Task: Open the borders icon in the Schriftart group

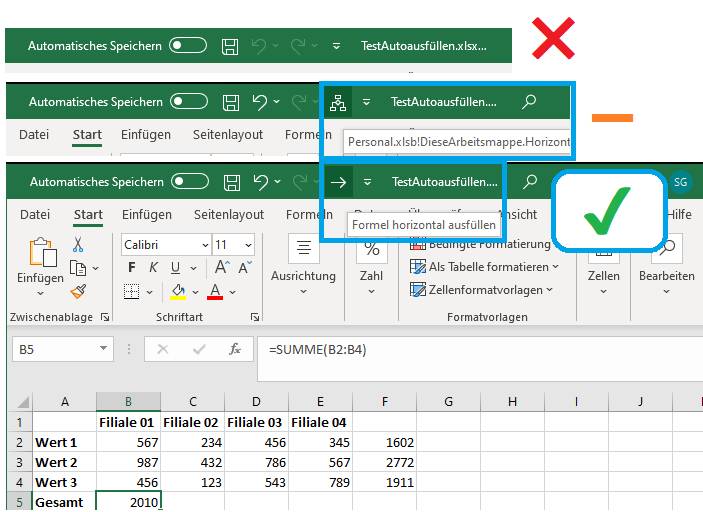Action: coord(131,291)
